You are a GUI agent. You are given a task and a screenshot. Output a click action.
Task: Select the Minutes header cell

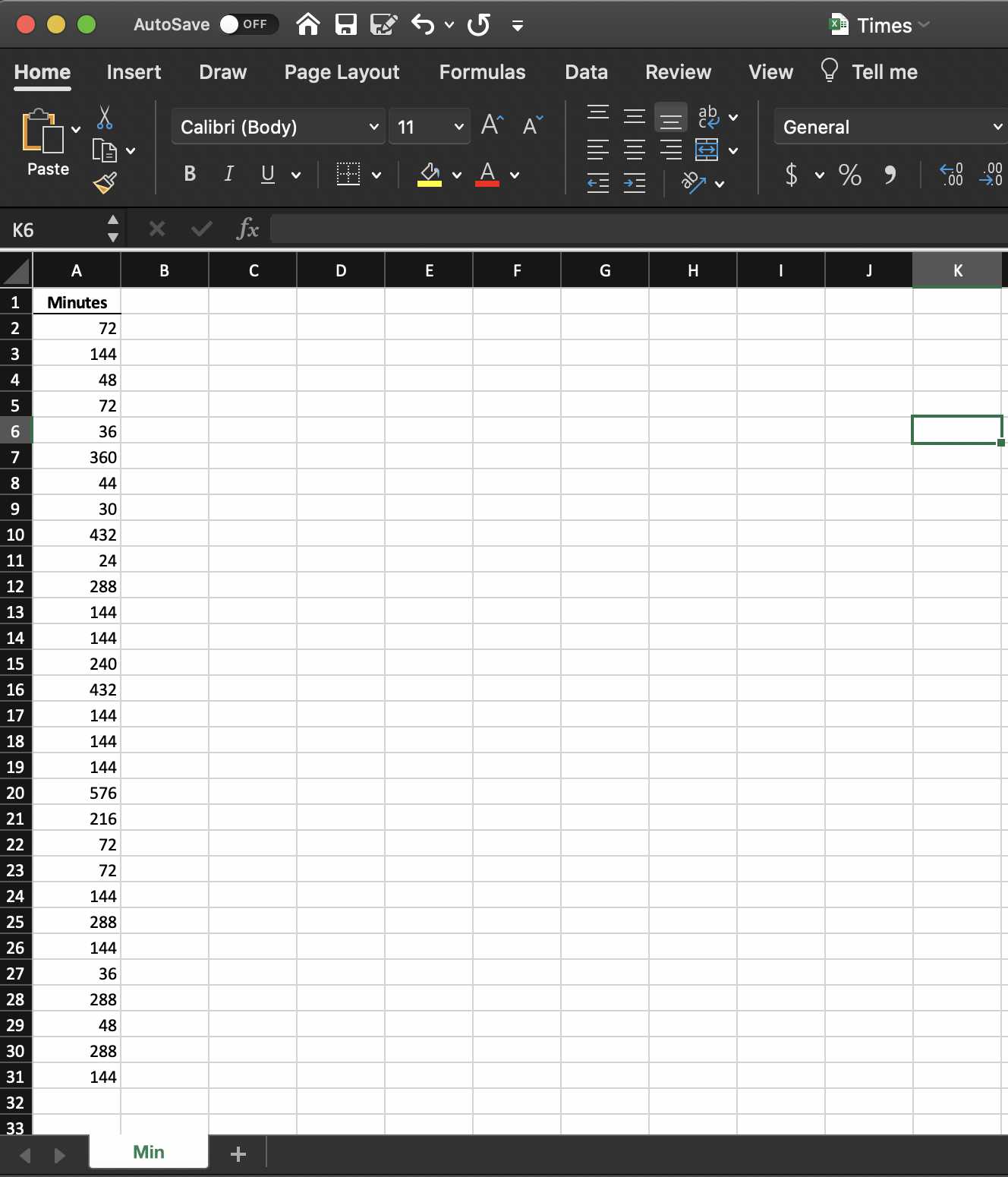click(77, 302)
